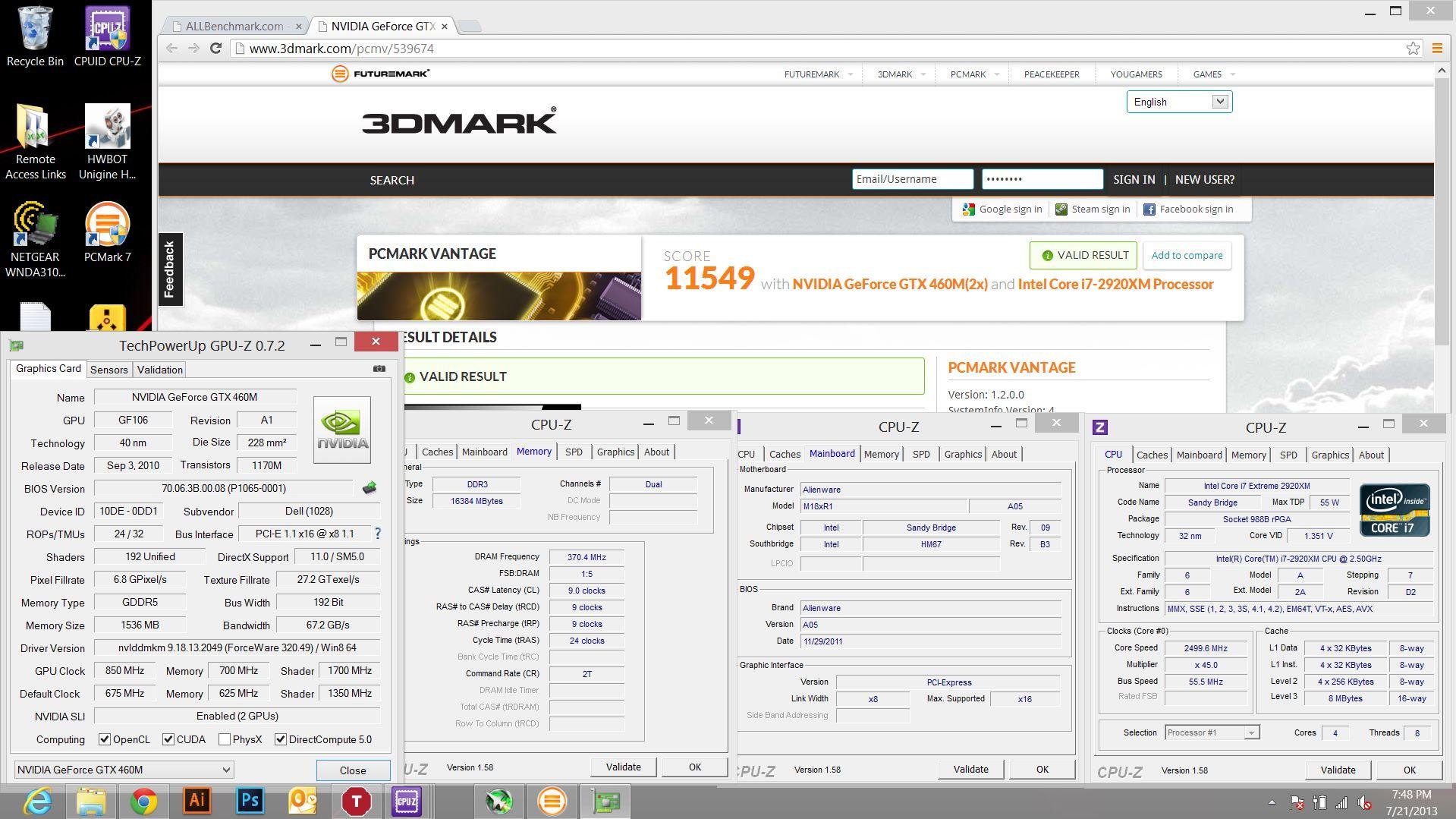Open the GPU selection dropdown in GPU-Z

coord(124,770)
